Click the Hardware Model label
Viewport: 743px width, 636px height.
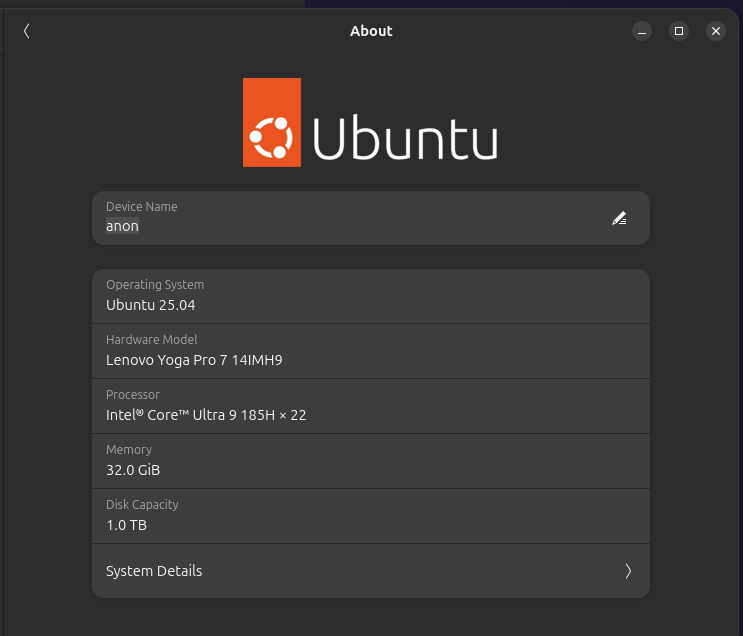click(152, 340)
